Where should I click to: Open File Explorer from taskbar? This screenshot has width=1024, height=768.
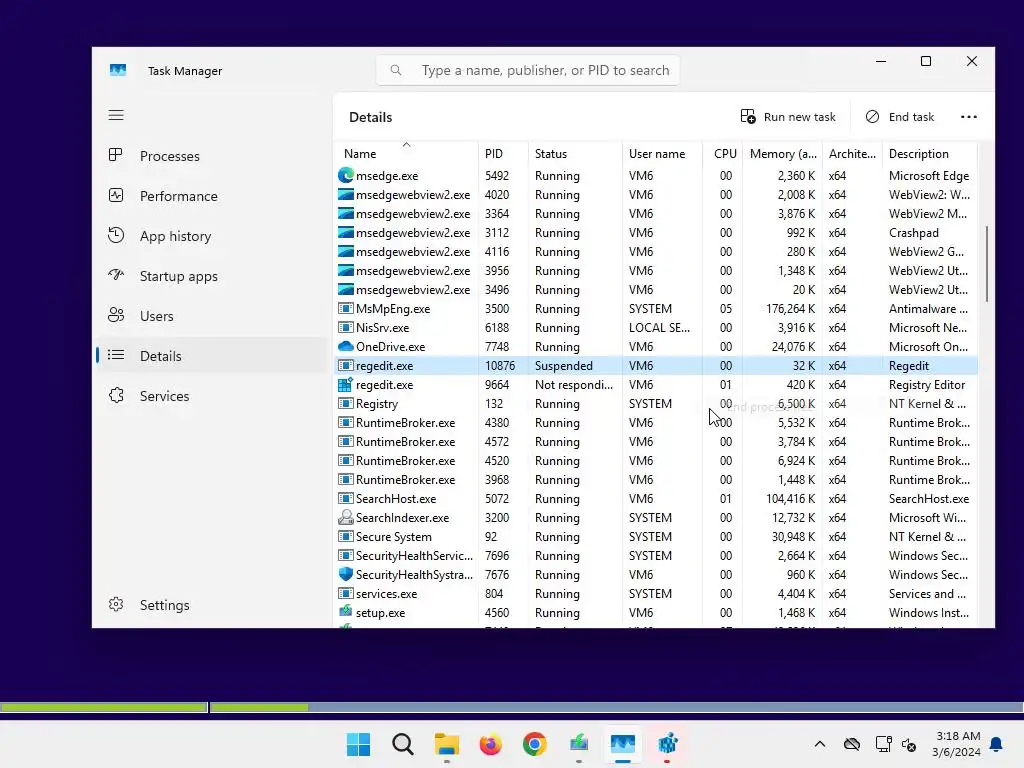coord(447,744)
